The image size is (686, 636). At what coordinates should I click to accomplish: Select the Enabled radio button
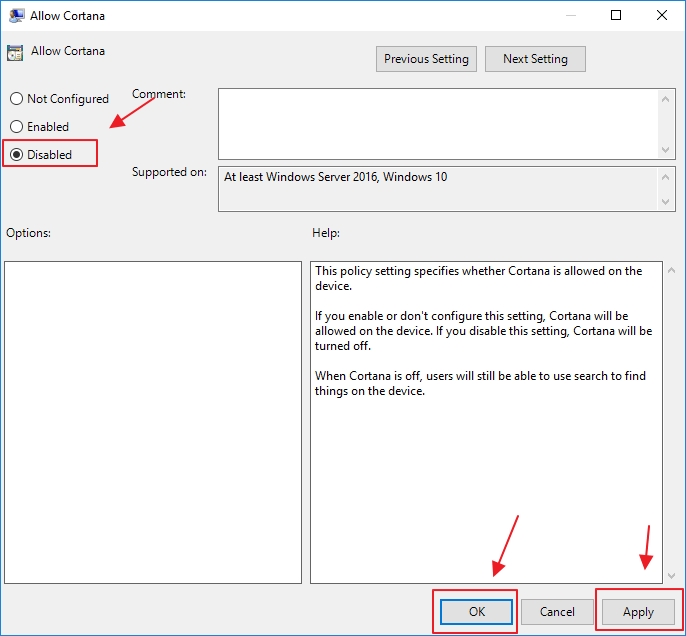click(17, 127)
